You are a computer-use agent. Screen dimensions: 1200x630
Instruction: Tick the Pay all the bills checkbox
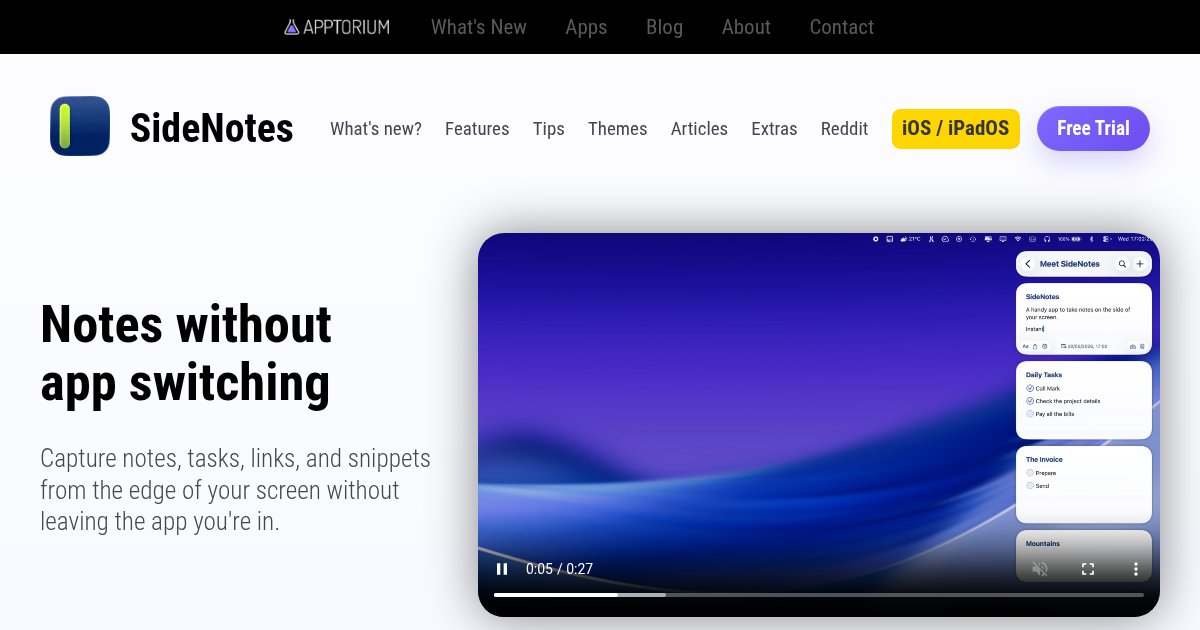pyautogui.click(x=1030, y=414)
